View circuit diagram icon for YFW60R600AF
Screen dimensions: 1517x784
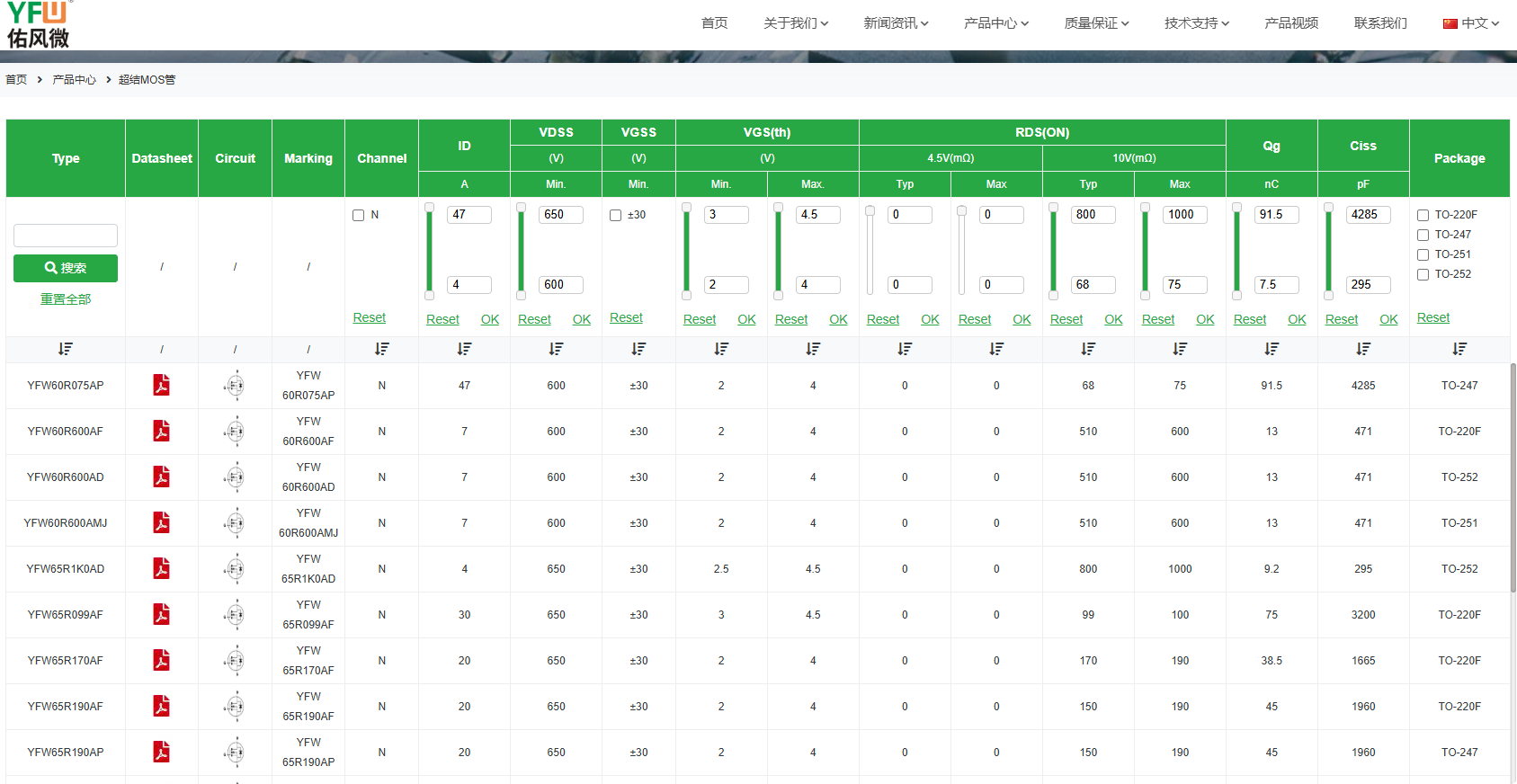(235, 432)
